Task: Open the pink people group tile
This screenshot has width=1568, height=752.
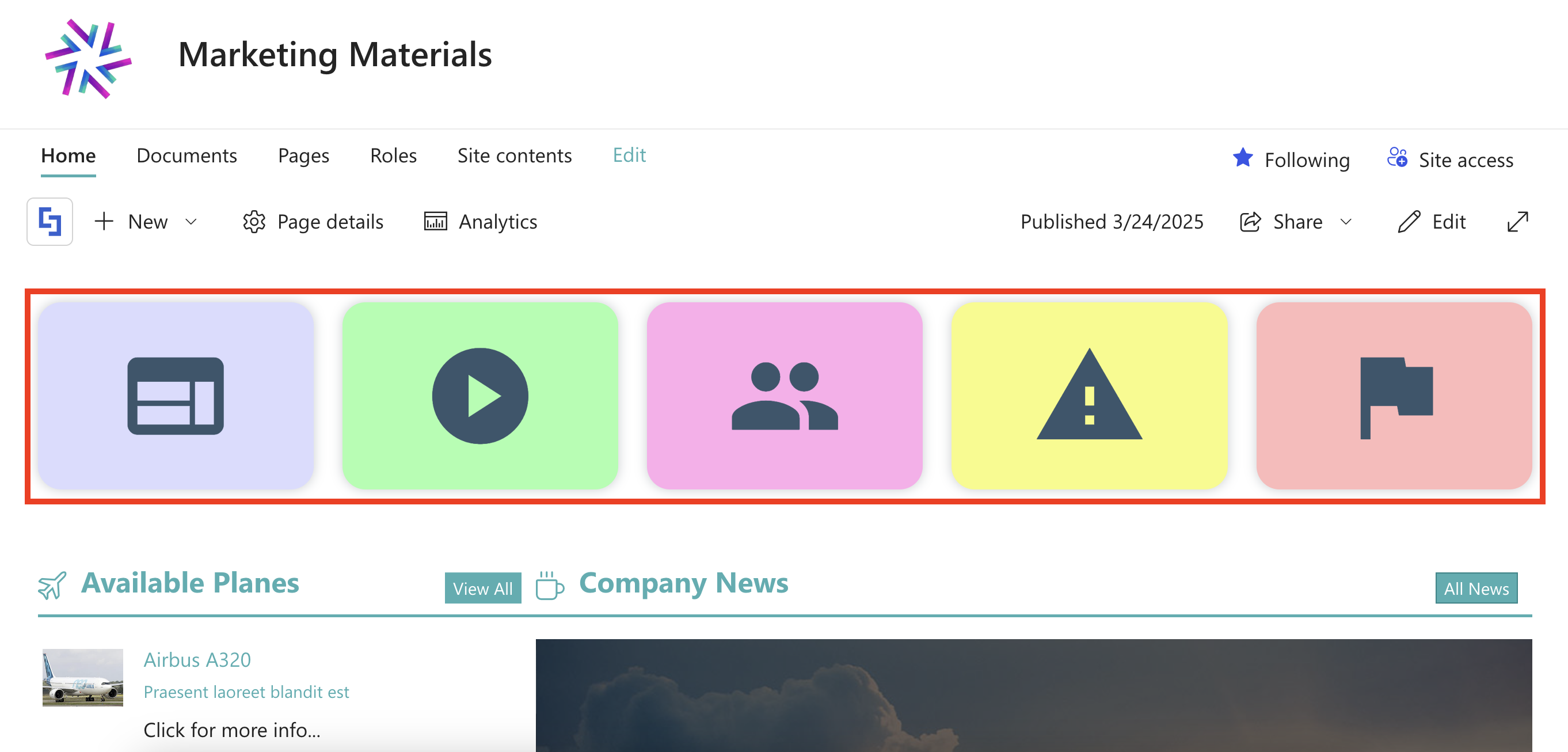Action: (x=784, y=396)
